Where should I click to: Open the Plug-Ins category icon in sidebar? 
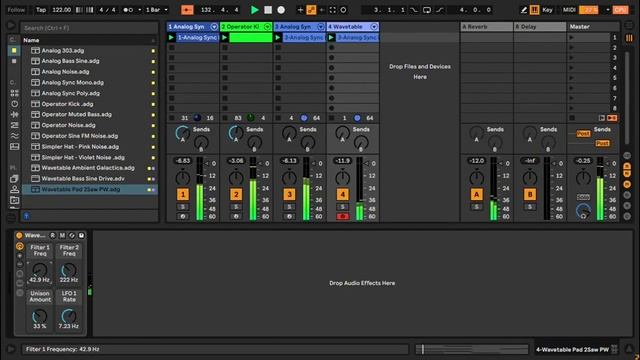14,147
